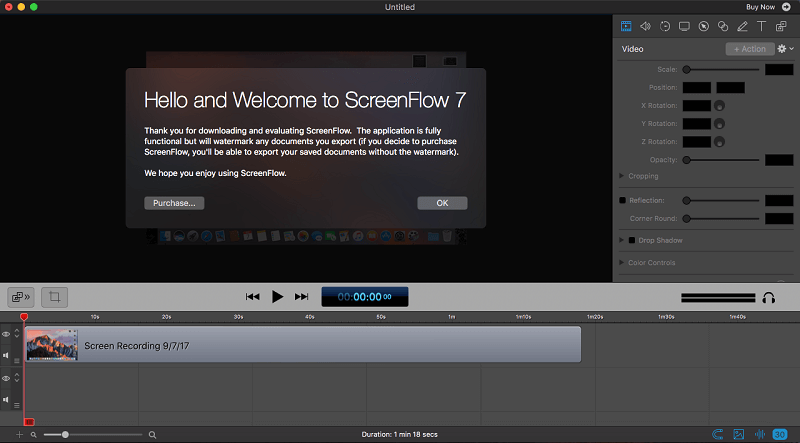Screen dimensions: 800x443
Task: Click the Scale value field
Action: pyautogui.click(x=779, y=69)
